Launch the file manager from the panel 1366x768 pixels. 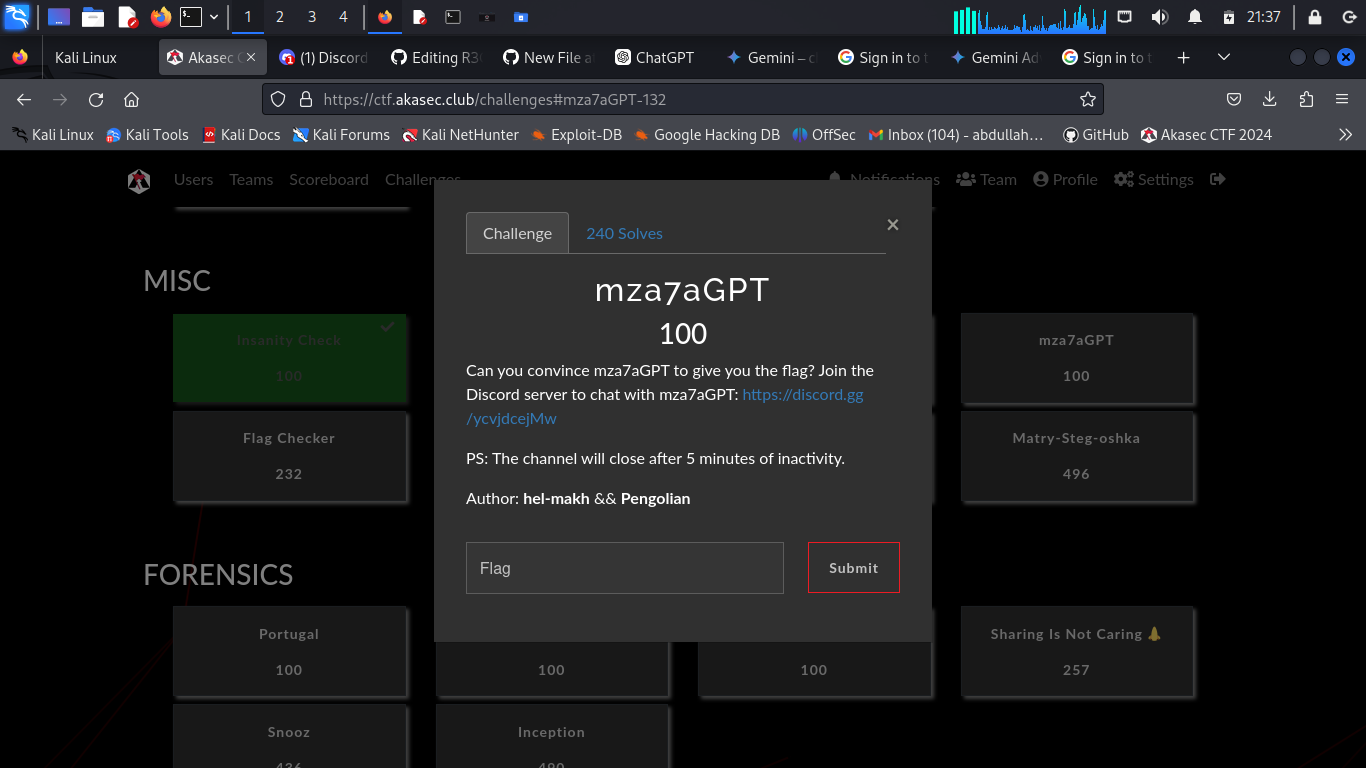(x=93, y=17)
